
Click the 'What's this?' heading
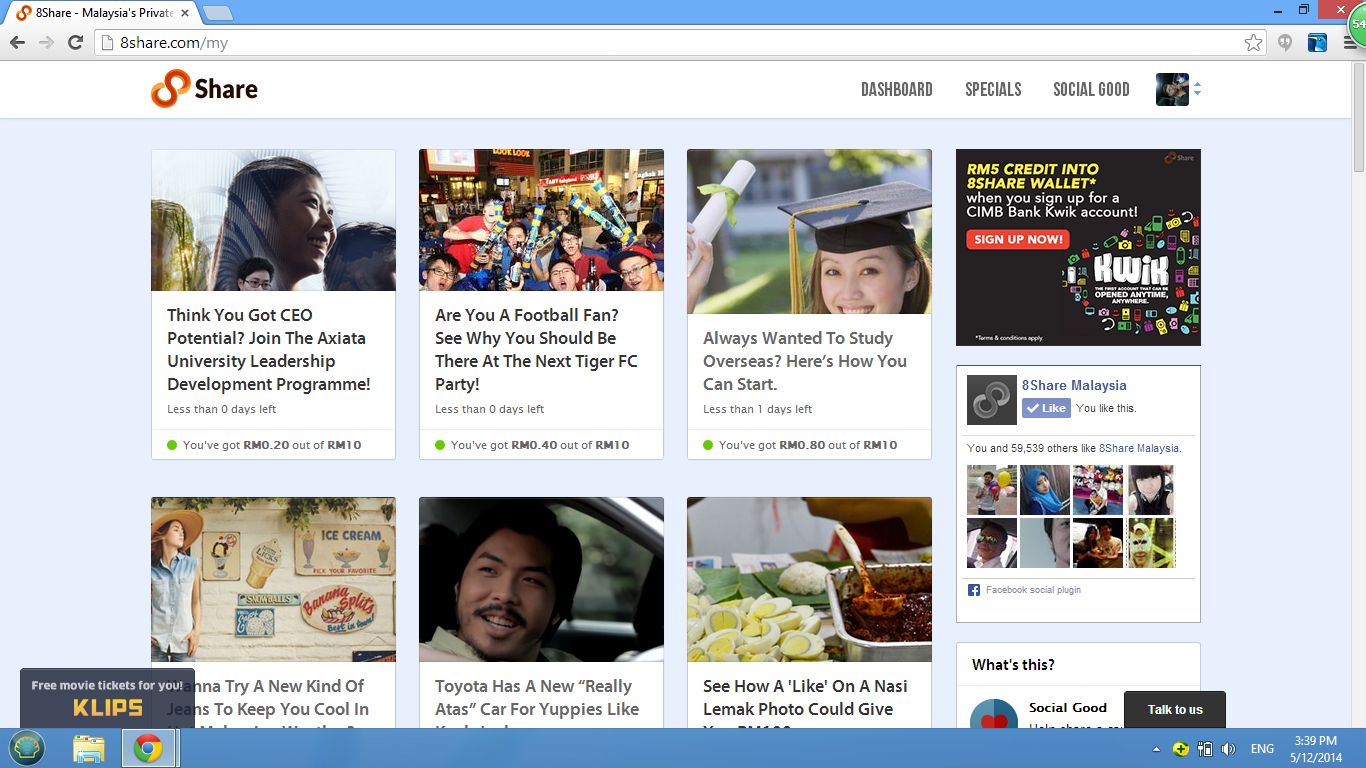click(x=1013, y=665)
